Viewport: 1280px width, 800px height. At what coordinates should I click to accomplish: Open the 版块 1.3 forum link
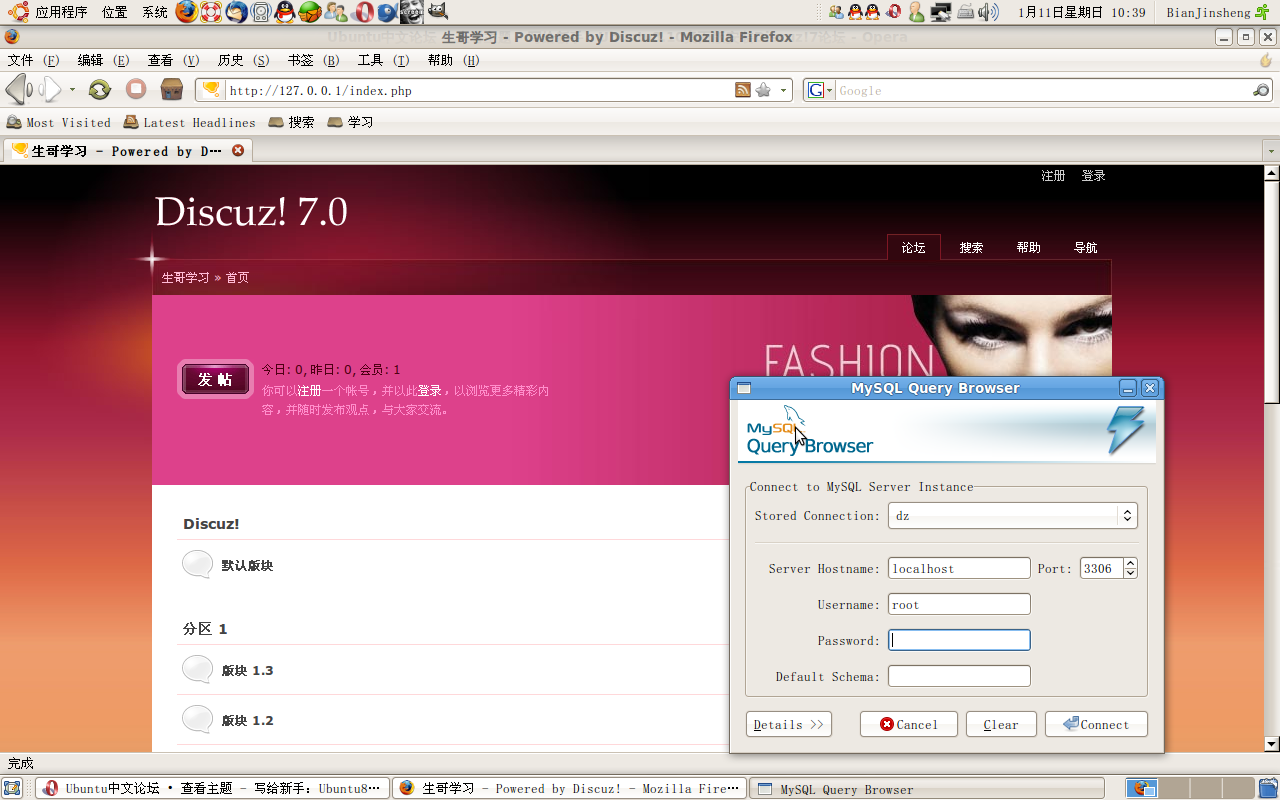coord(247,670)
